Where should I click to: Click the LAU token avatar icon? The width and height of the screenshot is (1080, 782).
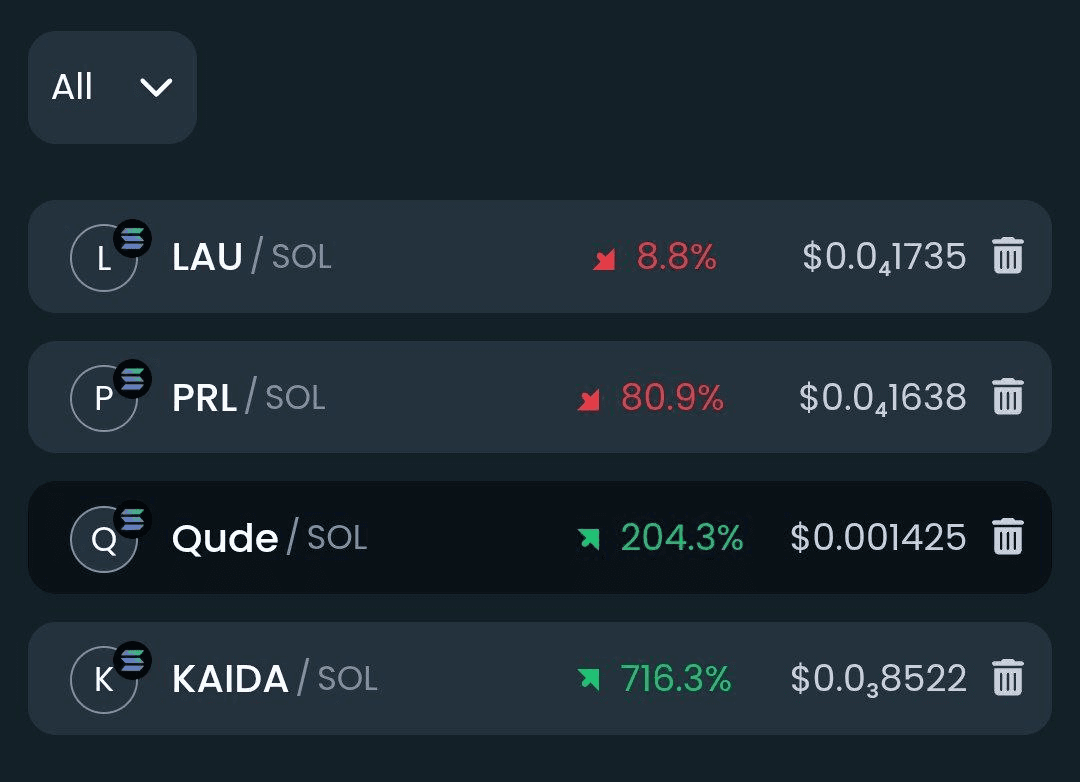coord(104,259)
